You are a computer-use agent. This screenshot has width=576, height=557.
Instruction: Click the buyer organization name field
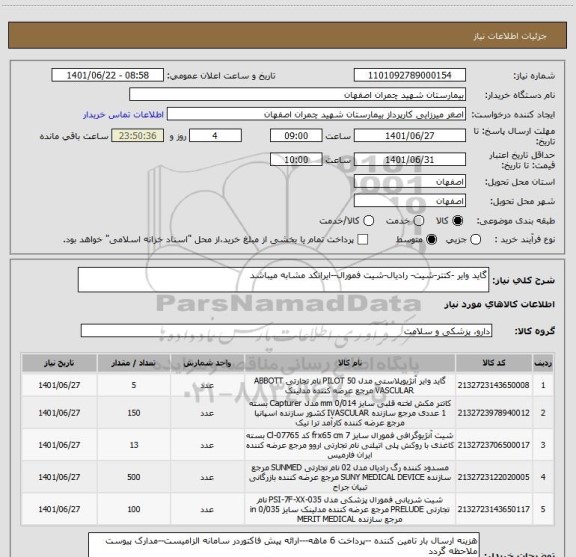[x=297, y=95]
